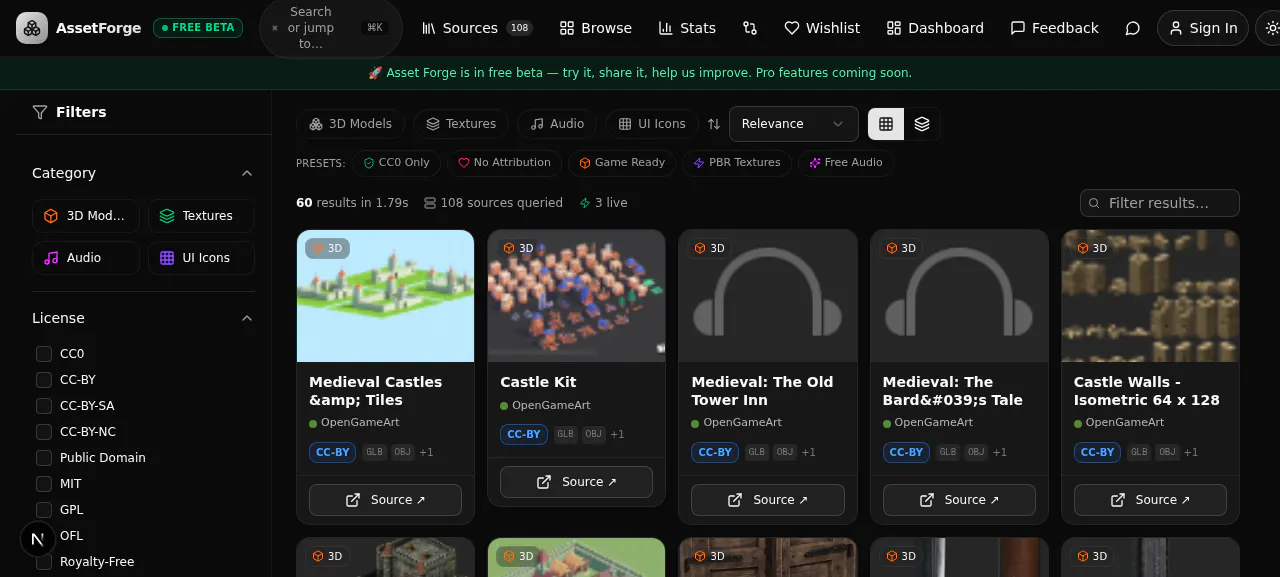This screenshot has width=1280, height=577.
Task: Open Stats page in navbar
Action: coord(687,28)
